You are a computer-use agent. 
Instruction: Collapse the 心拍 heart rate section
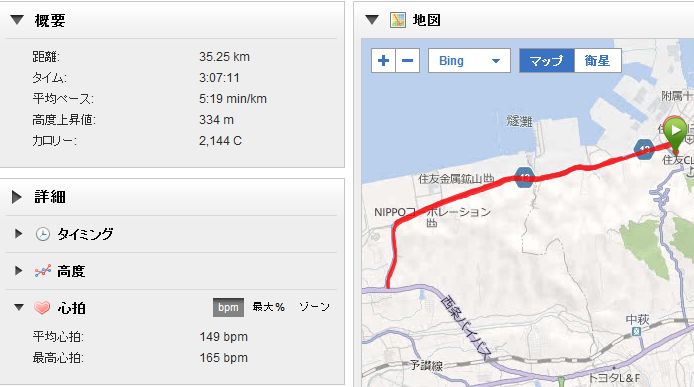tap(19, 307)
